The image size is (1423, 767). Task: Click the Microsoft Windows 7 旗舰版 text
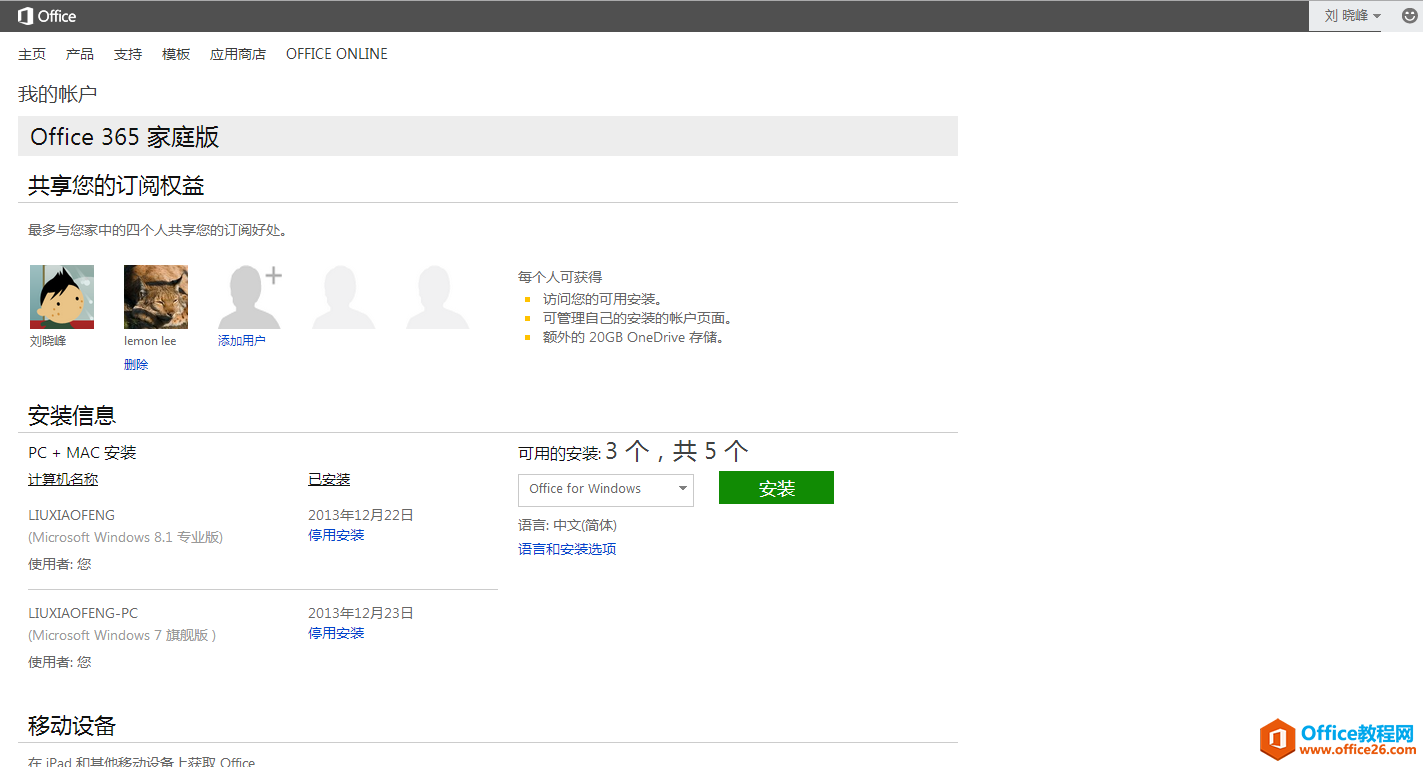pyautogui.click(x=122, y=635)
